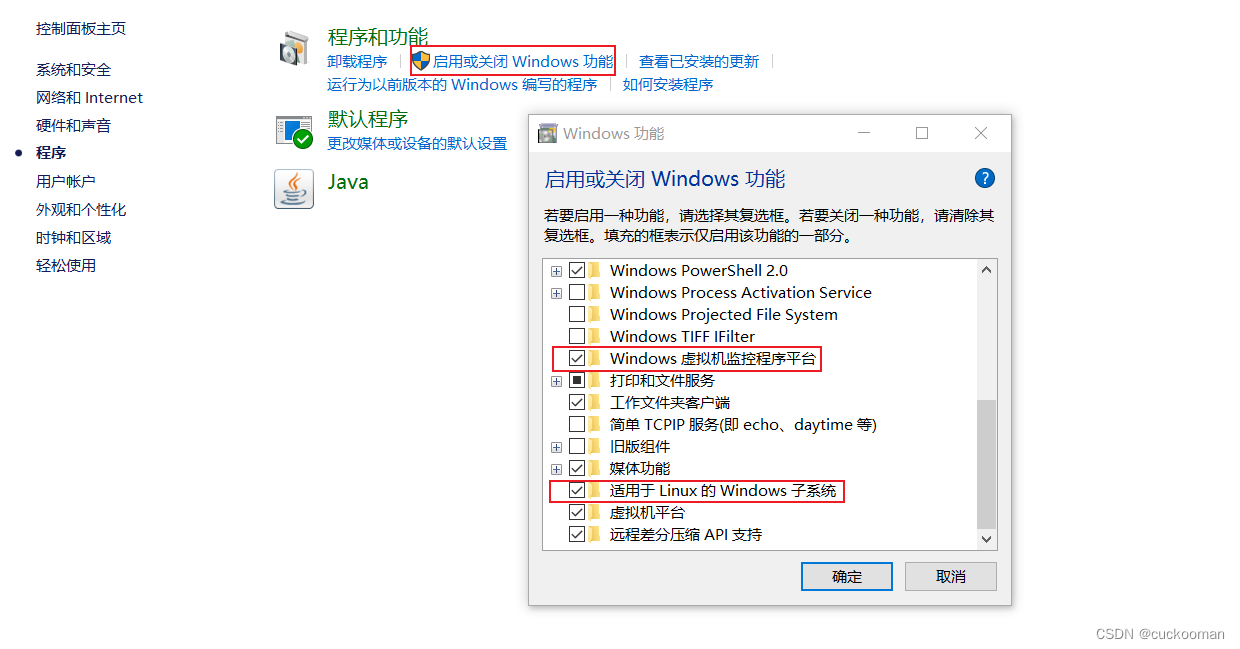Open the Java coffee cup icon
Image resolution: width=1240 pixels, height=649 pixels.
click(x=294, y=188)
